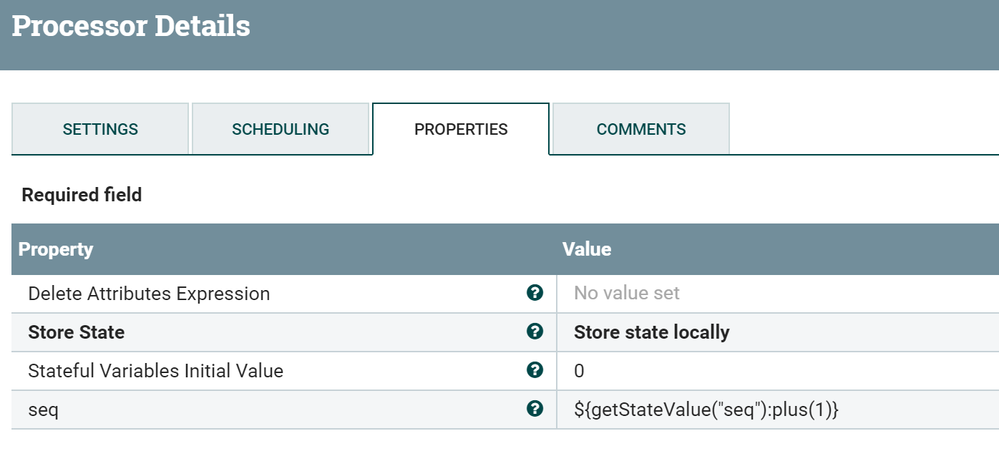The width and height of the screenshot is (999, 457).
Task: Click the question mark beside seq
Action: (x=535, y=409)
